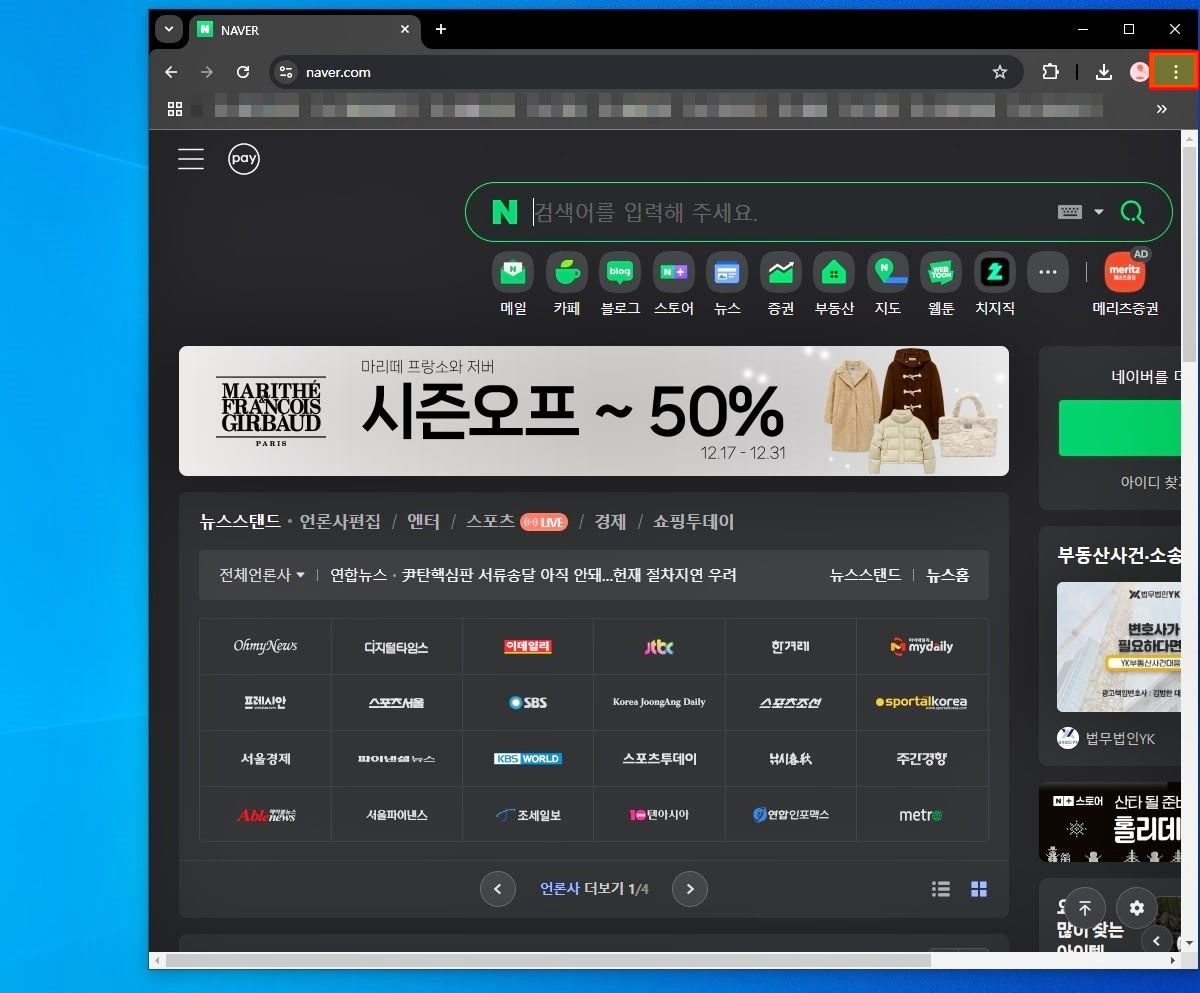Viewport: 1200px width, 993px height.
Task: Open the Chrome profile avatar
Action: pyautogui.click(x=1139, y=72)
